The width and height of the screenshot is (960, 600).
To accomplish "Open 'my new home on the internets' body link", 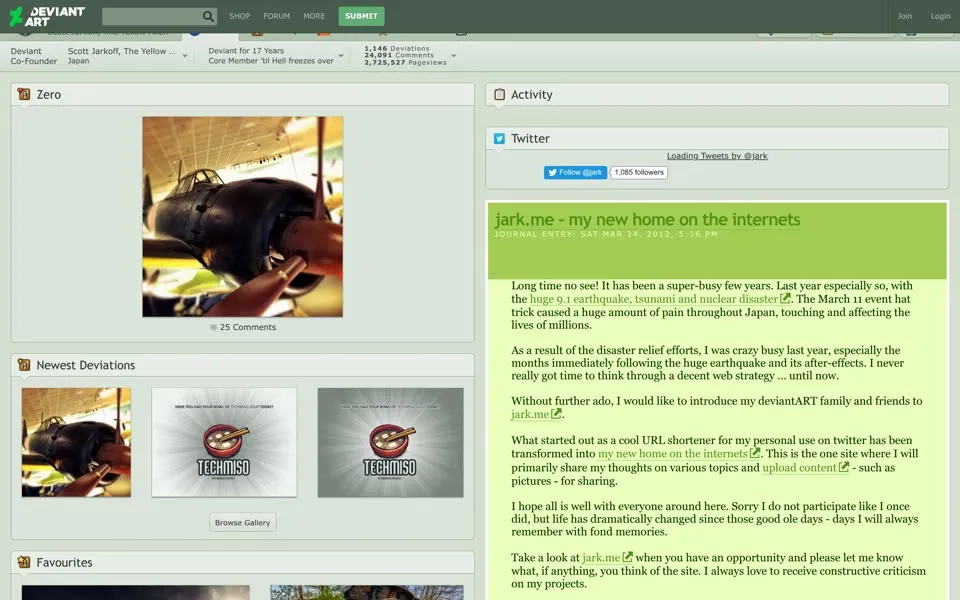I will [x=679, y=454].
